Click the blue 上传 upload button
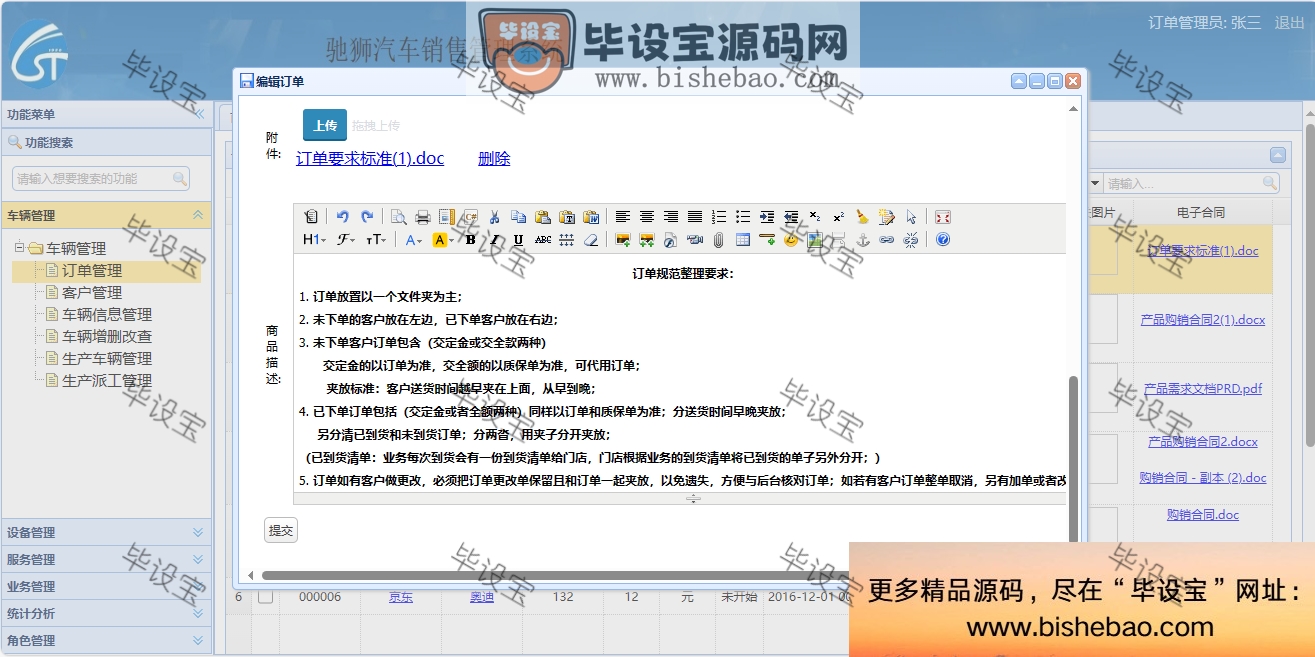Screen dimensions: 1315x657 coord(325,125)
